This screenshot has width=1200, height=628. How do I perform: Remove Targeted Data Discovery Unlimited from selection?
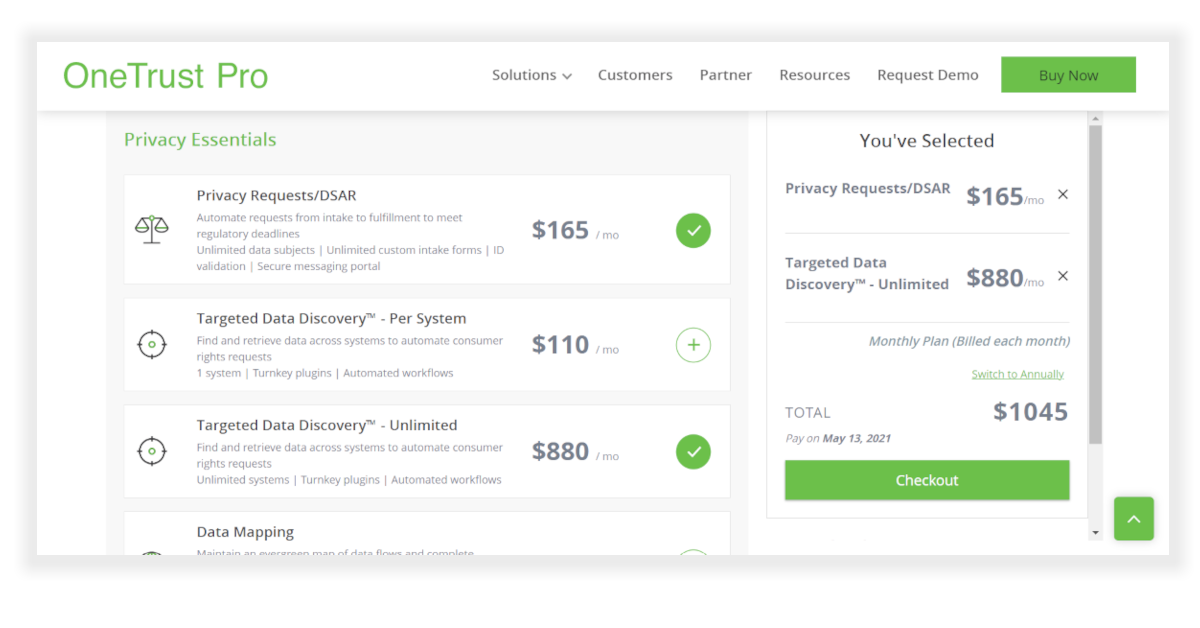pos(1063,276)
